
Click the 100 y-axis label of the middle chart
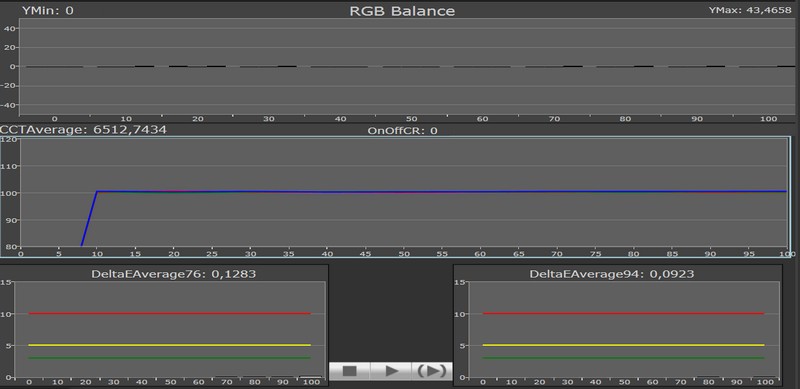click(10, 193)
